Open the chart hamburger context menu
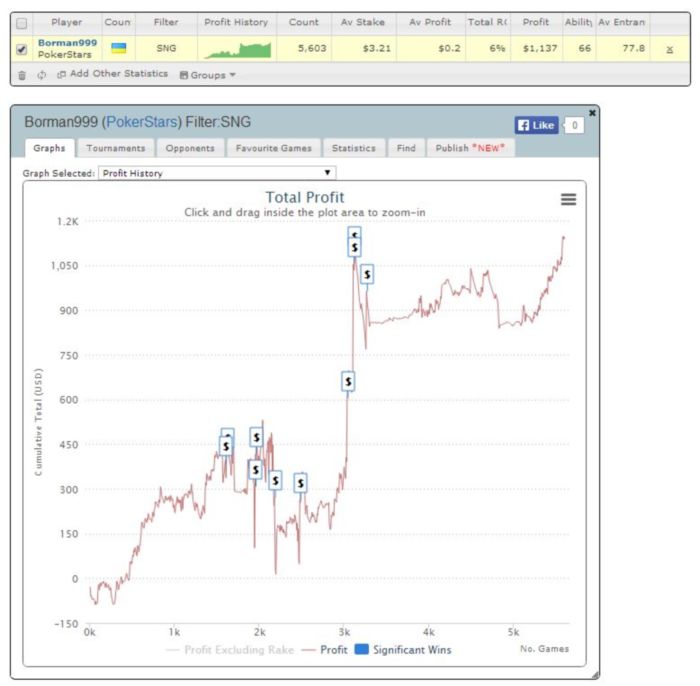 tap(568, 199)
